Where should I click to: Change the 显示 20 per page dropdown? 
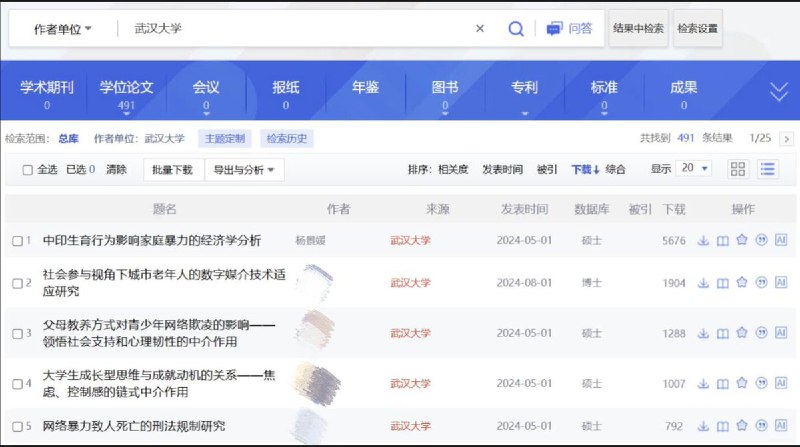click(x=694, y=168)
